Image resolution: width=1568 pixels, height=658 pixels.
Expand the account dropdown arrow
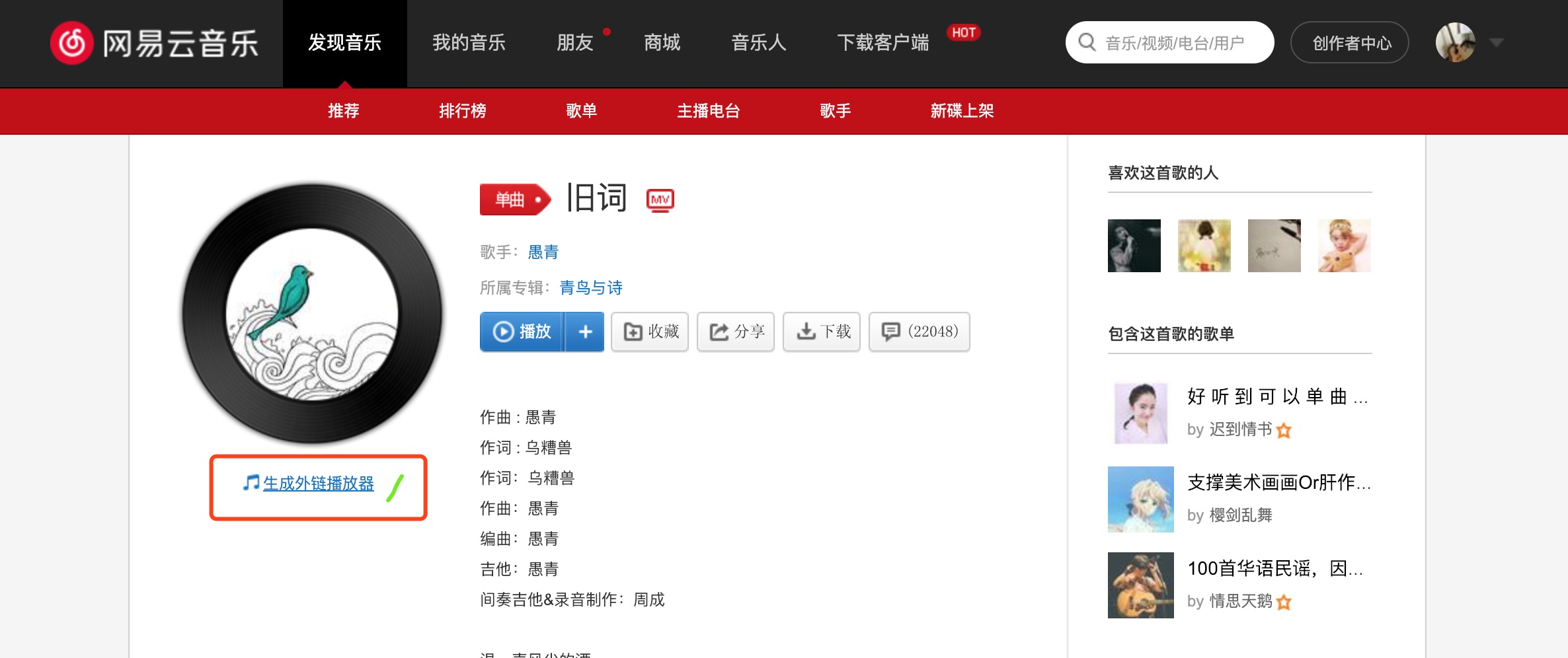tap(1497, 43)
